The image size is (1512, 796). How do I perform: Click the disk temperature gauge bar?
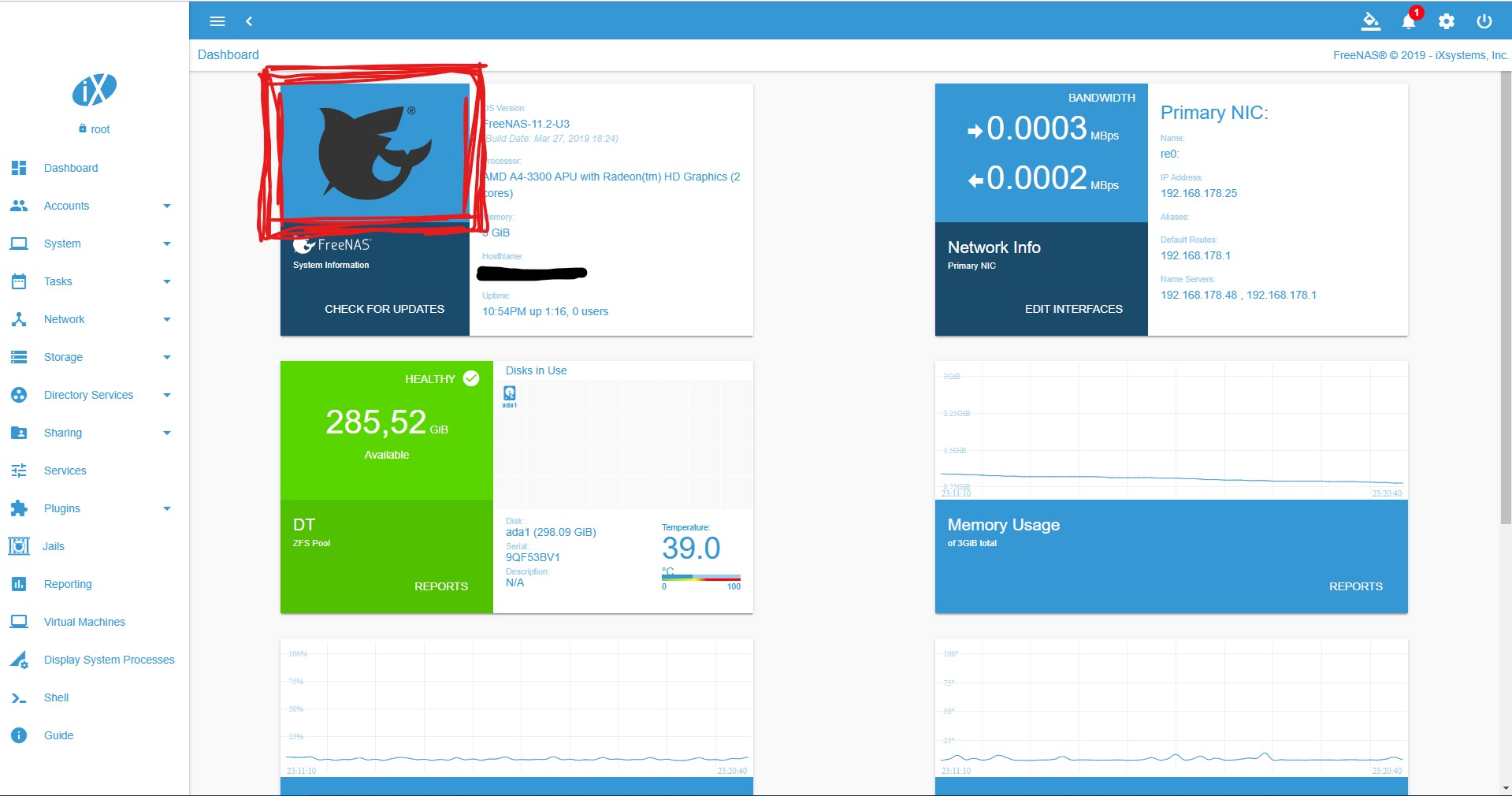[x=701, y=578]
